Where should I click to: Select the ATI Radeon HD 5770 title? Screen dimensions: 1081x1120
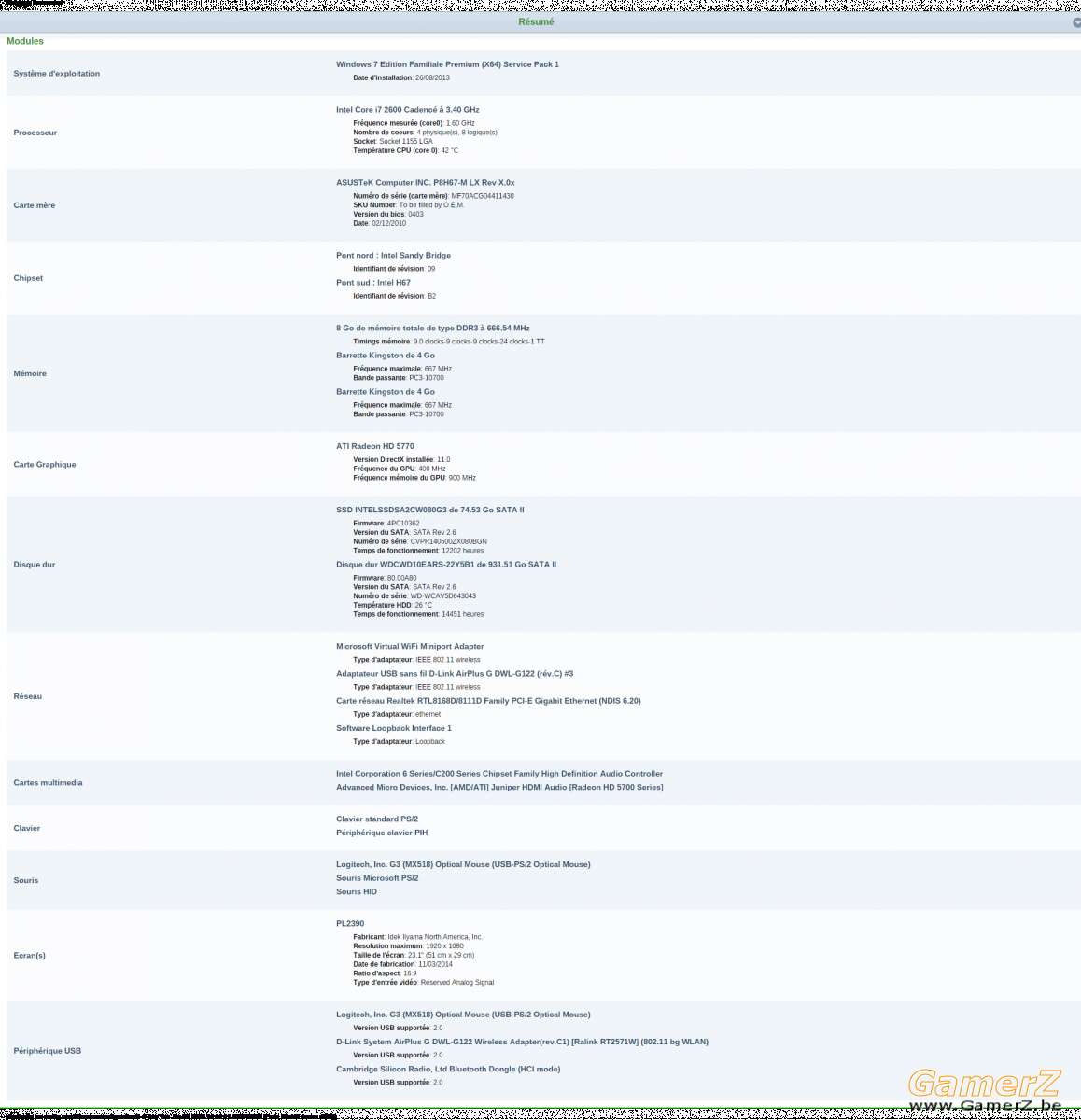375,446
